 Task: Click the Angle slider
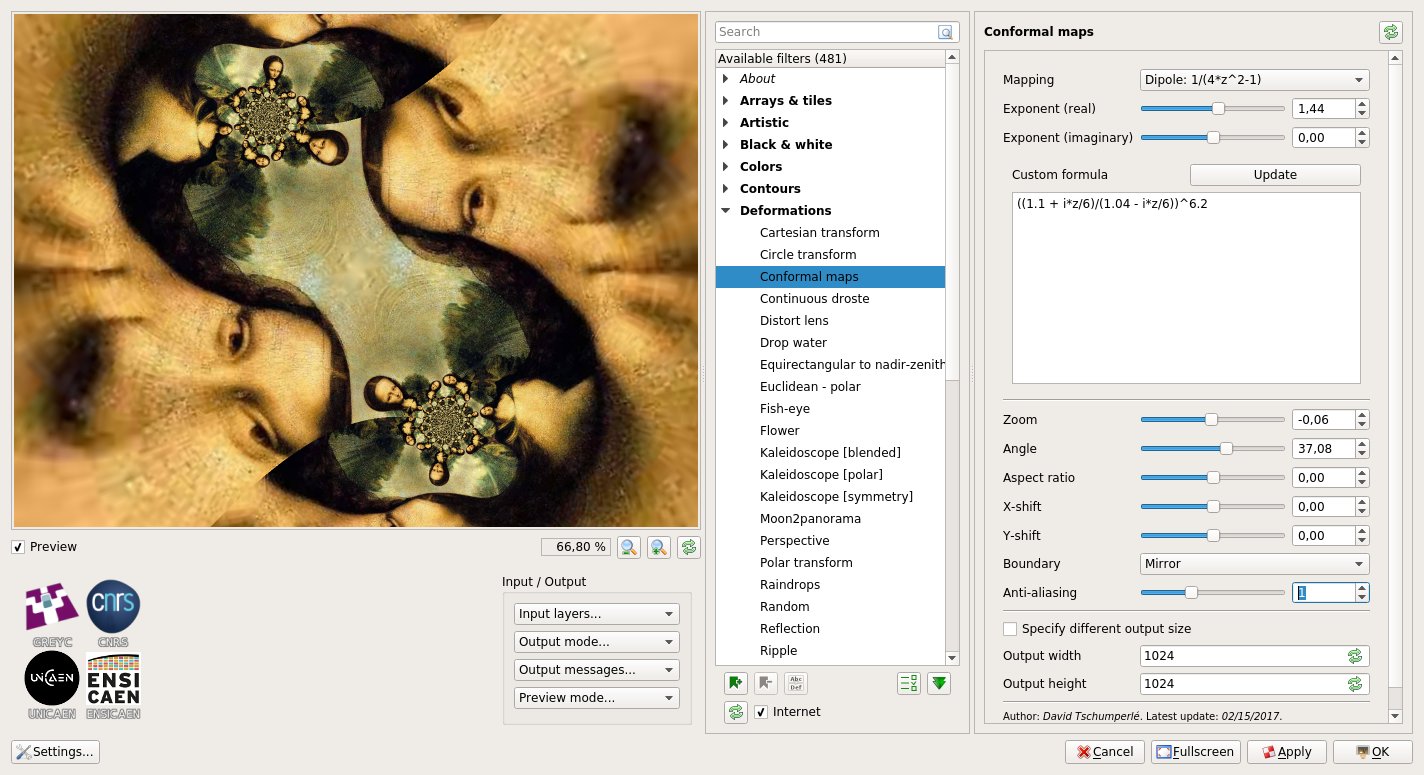click(1213, 449)
